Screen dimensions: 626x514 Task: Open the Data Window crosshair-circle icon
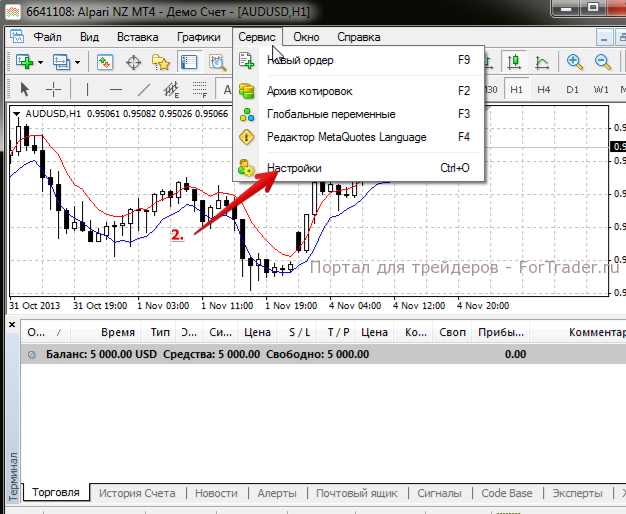[x=133, y=63]
